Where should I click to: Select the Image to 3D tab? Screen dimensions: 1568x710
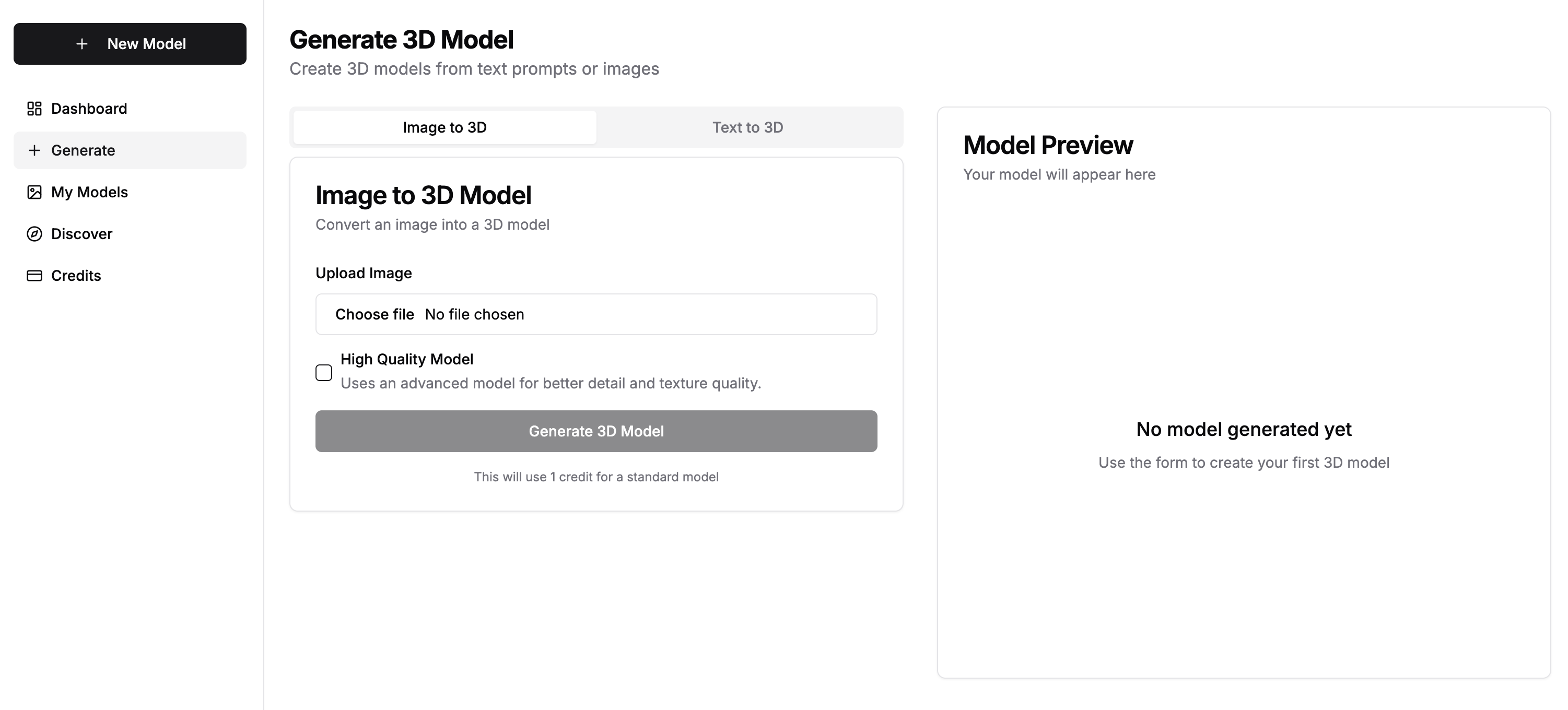[x=444, y=127]
